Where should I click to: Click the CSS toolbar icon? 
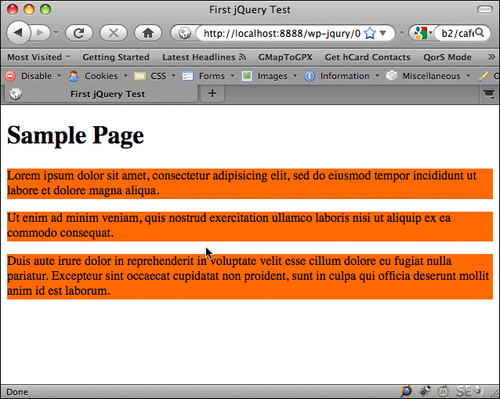140,76
